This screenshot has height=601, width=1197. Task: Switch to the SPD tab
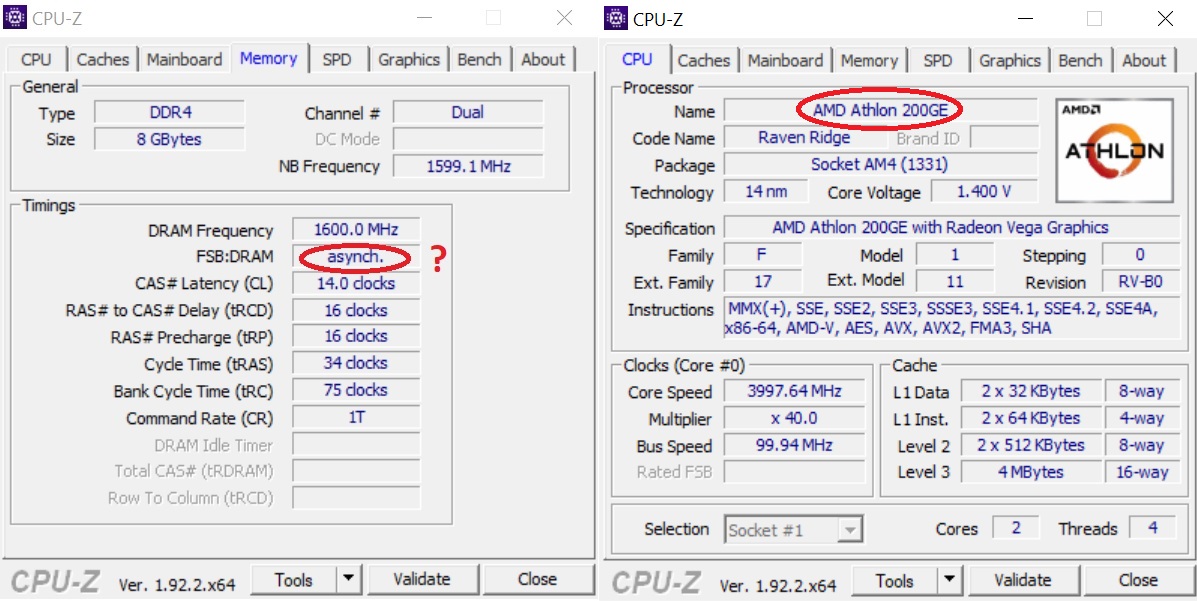[x=338, y=60]
